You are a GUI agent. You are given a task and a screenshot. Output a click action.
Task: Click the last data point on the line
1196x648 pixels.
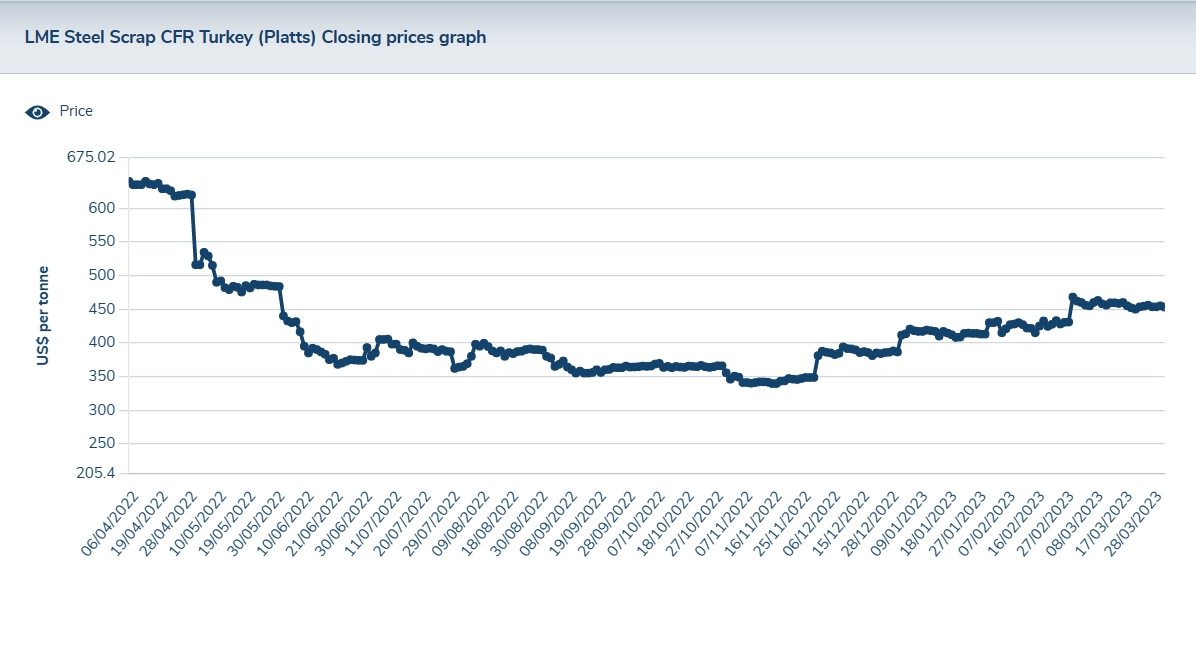[x=1164, y=308]
